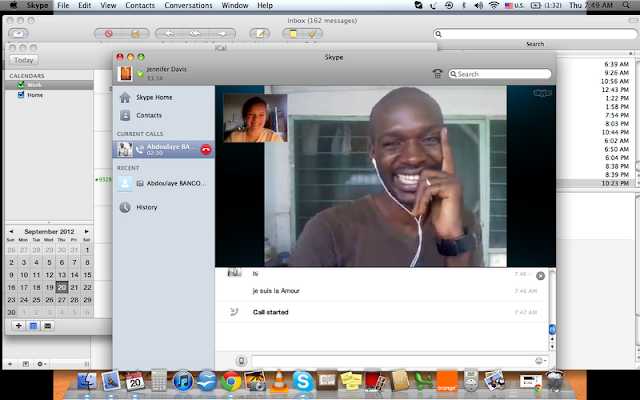640x400 pixels.
Task: Open VLC media player from the Dock
Action: coord(279,382)
